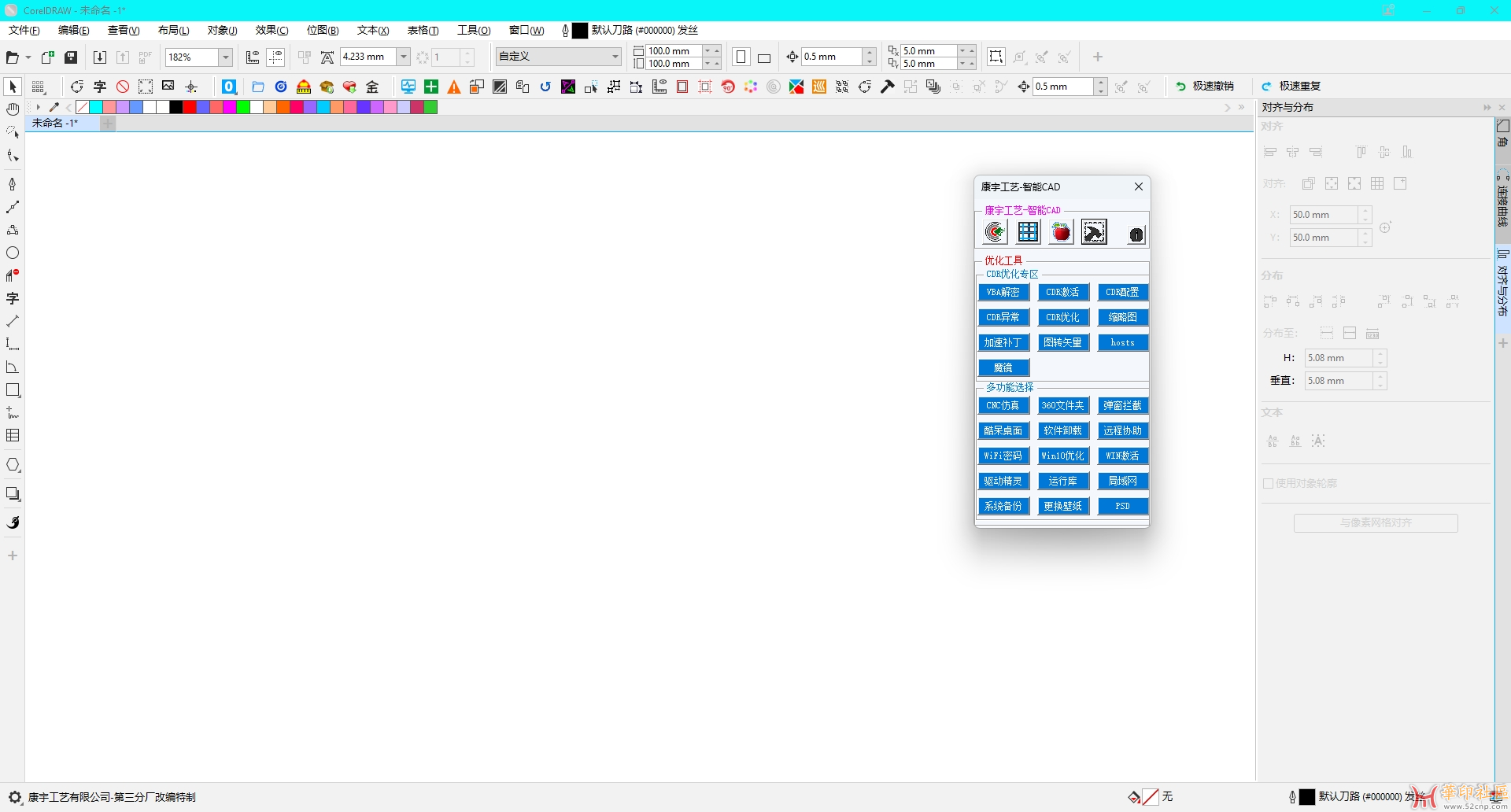Collapse the 对齐与分布 docker with double arrow
The height and width of the screenshot is (812, 1511).
[x=1487, y=107]
